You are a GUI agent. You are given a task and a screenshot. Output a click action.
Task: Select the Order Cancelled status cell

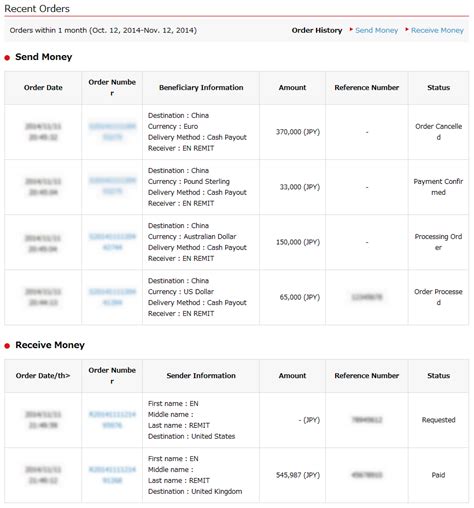(x=438, y=132)
